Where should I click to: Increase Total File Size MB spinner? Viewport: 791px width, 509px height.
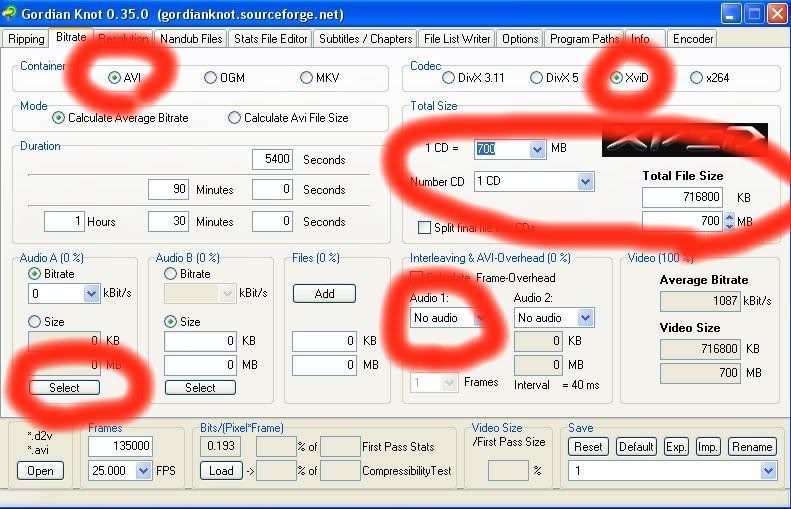tap(729, 217)
